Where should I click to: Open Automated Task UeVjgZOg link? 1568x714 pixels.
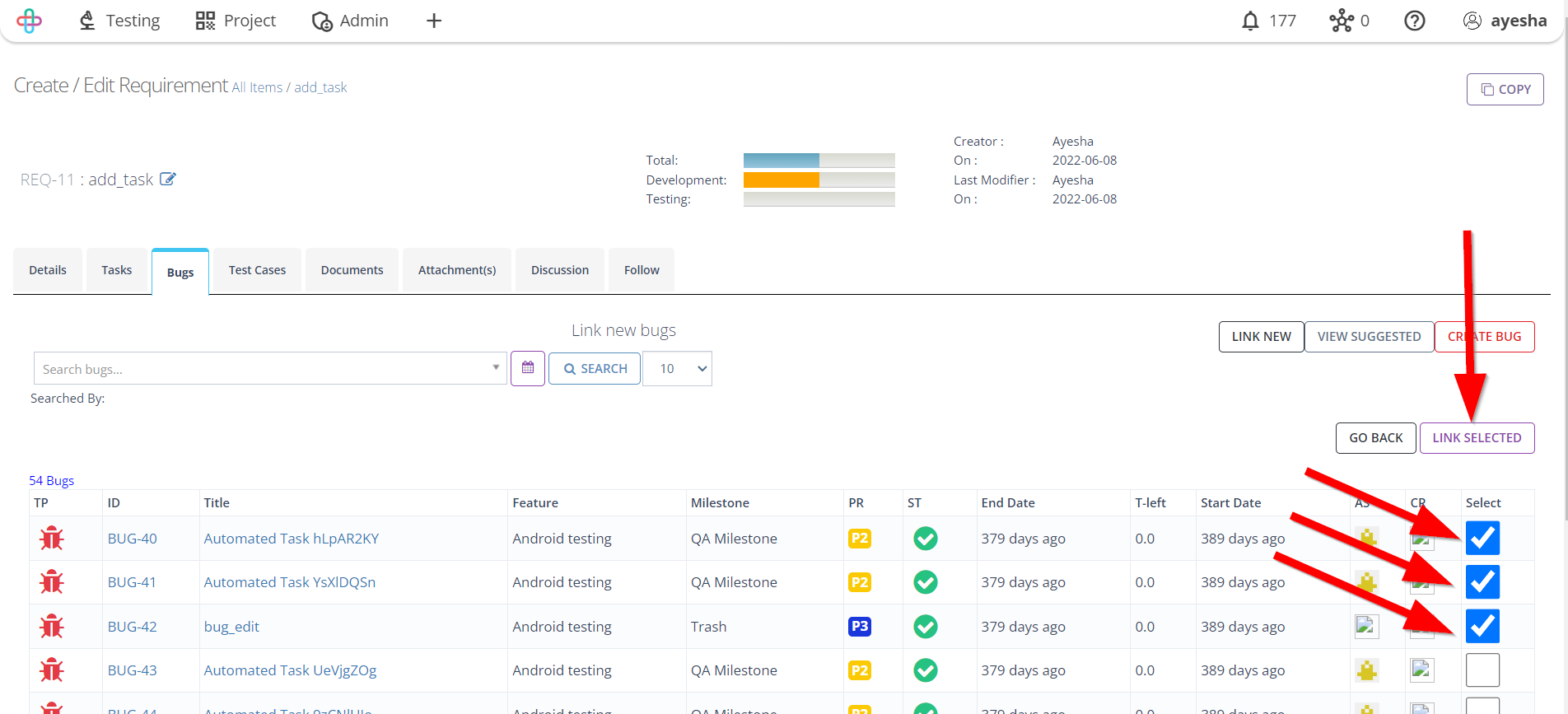coord(290,670)
